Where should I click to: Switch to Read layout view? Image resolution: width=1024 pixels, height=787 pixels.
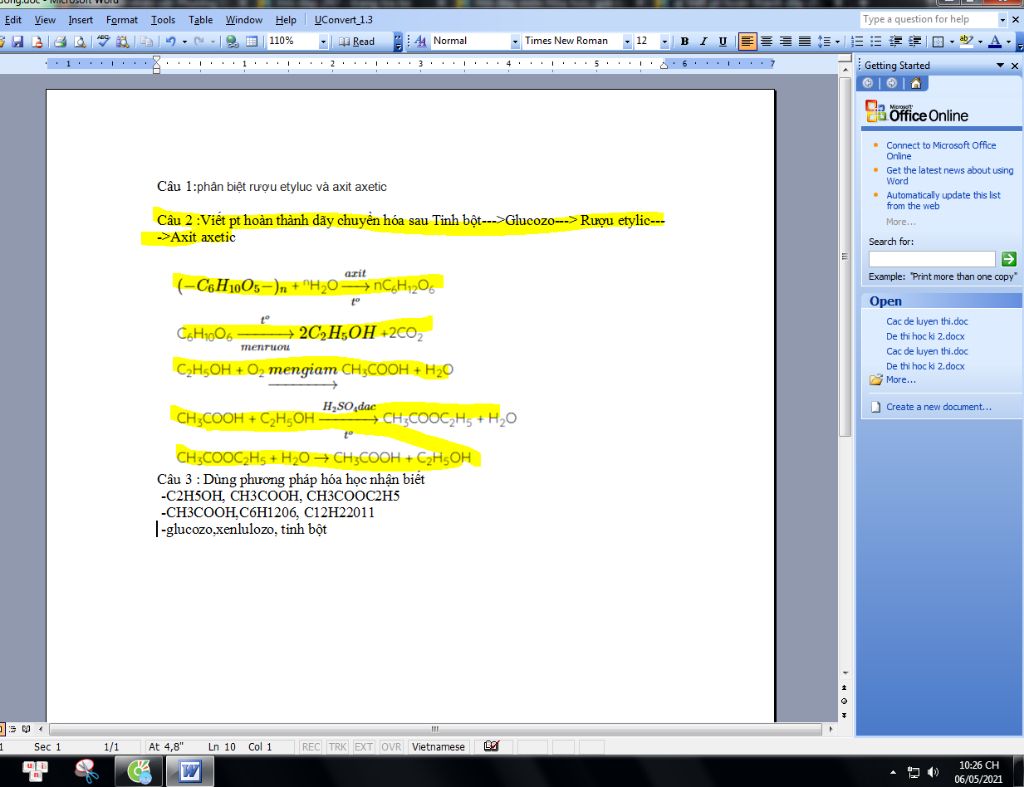pyautogui.click(x=357, y=42)
